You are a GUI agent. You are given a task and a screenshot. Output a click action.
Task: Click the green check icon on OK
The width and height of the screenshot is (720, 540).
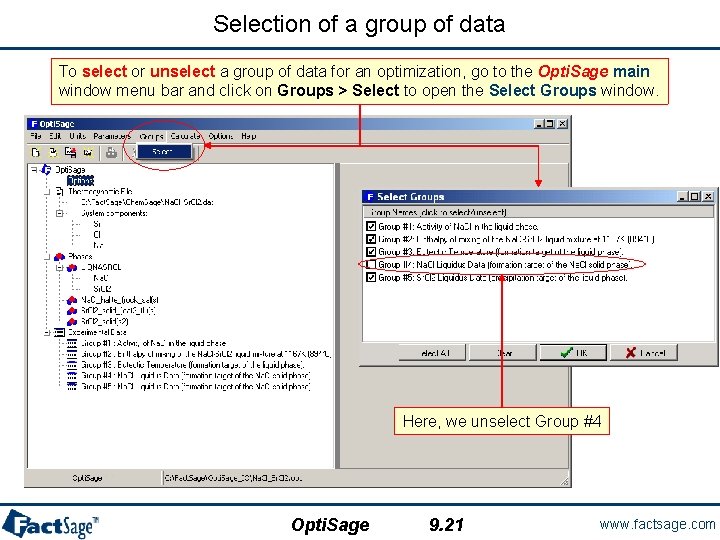coord(567,353)
